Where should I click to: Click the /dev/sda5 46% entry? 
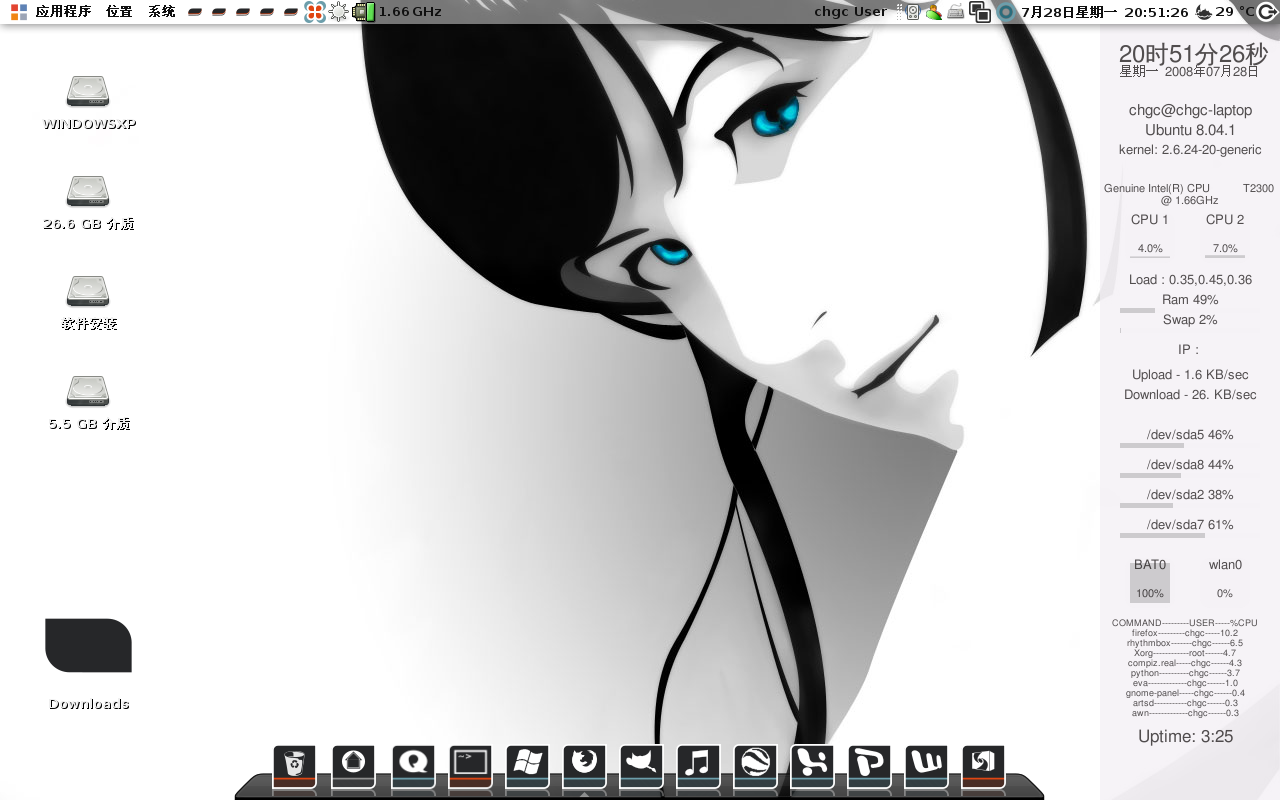[1190, 435]
